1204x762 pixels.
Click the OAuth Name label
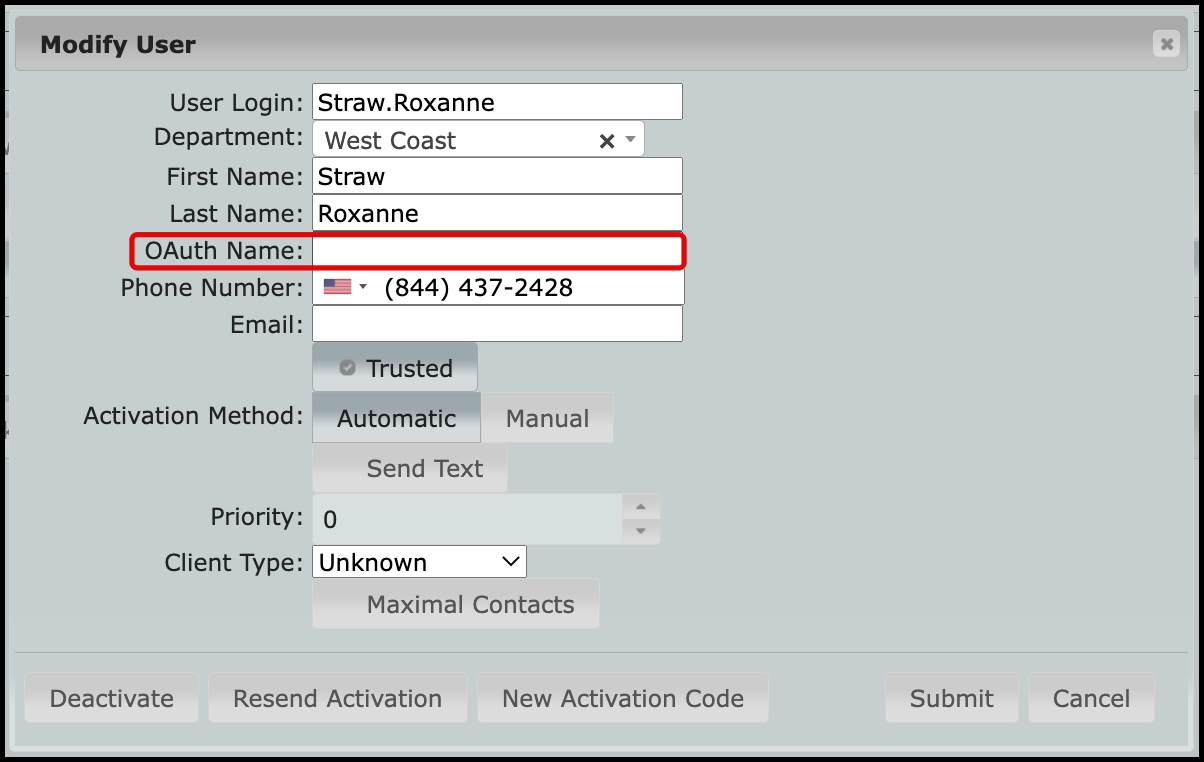click(x=224, y=251)
